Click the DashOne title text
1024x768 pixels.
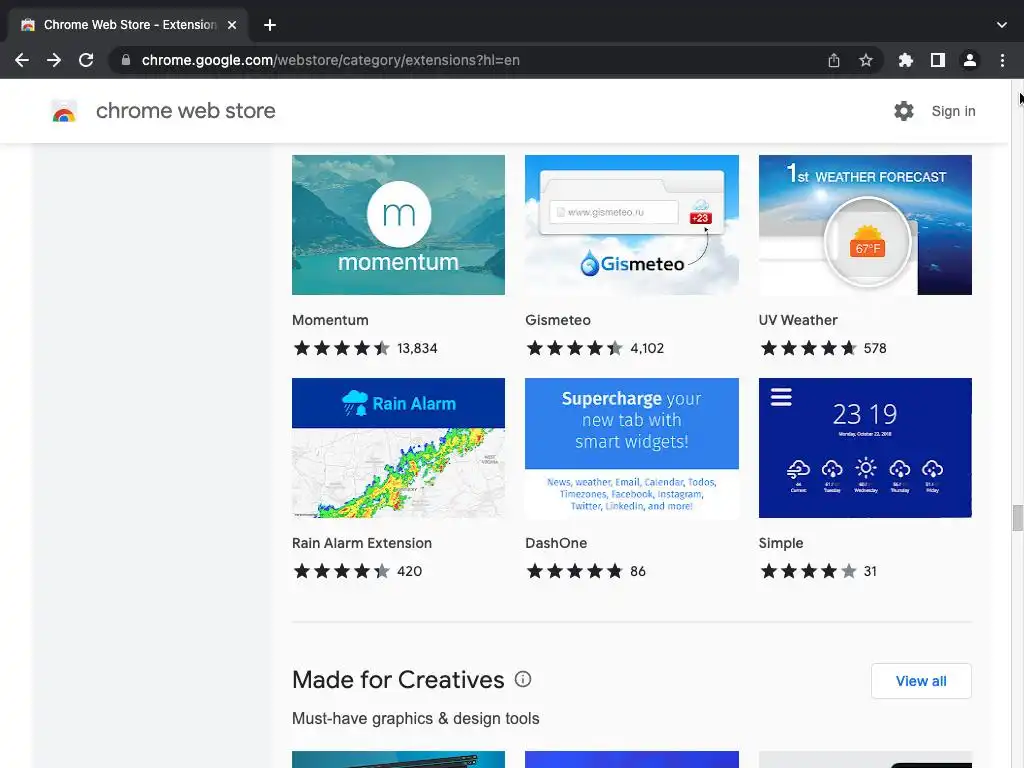point(556,543)
